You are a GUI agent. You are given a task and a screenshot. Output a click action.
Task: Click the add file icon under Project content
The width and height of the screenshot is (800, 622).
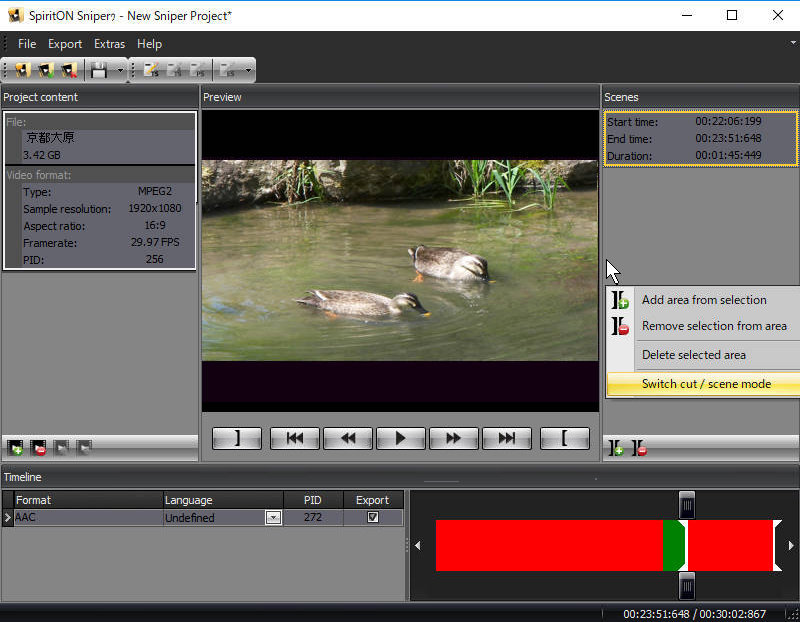point(16,448)
